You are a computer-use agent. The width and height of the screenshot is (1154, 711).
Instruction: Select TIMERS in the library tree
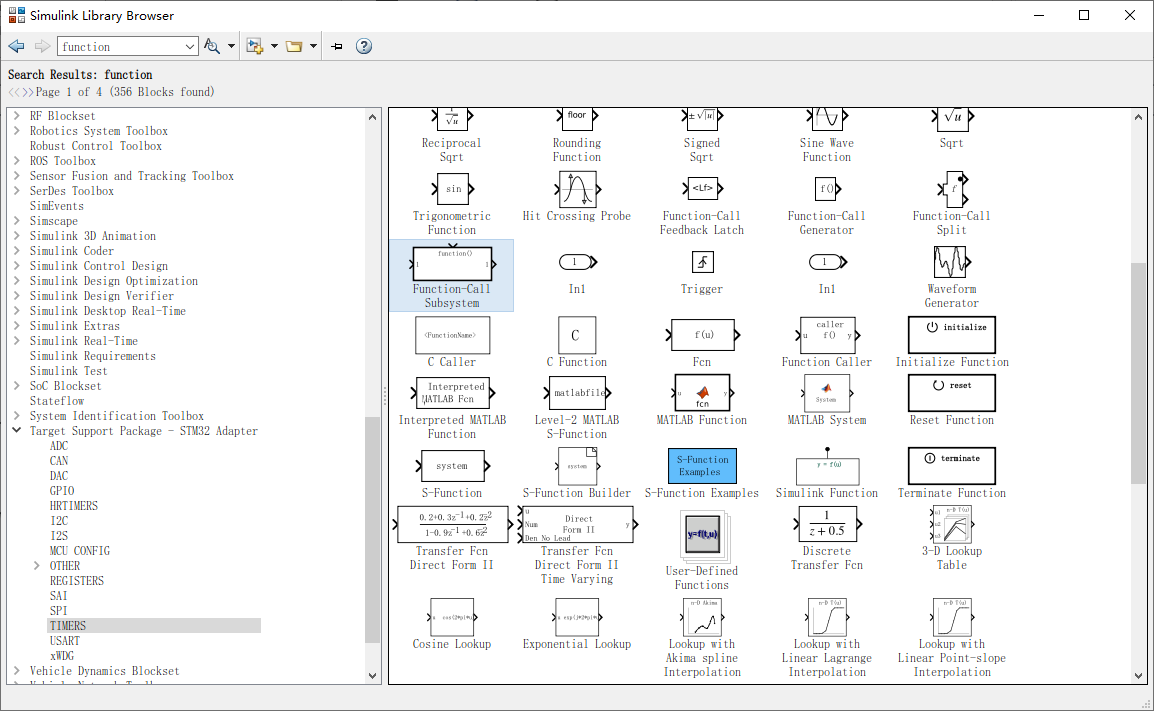[70, 625]
